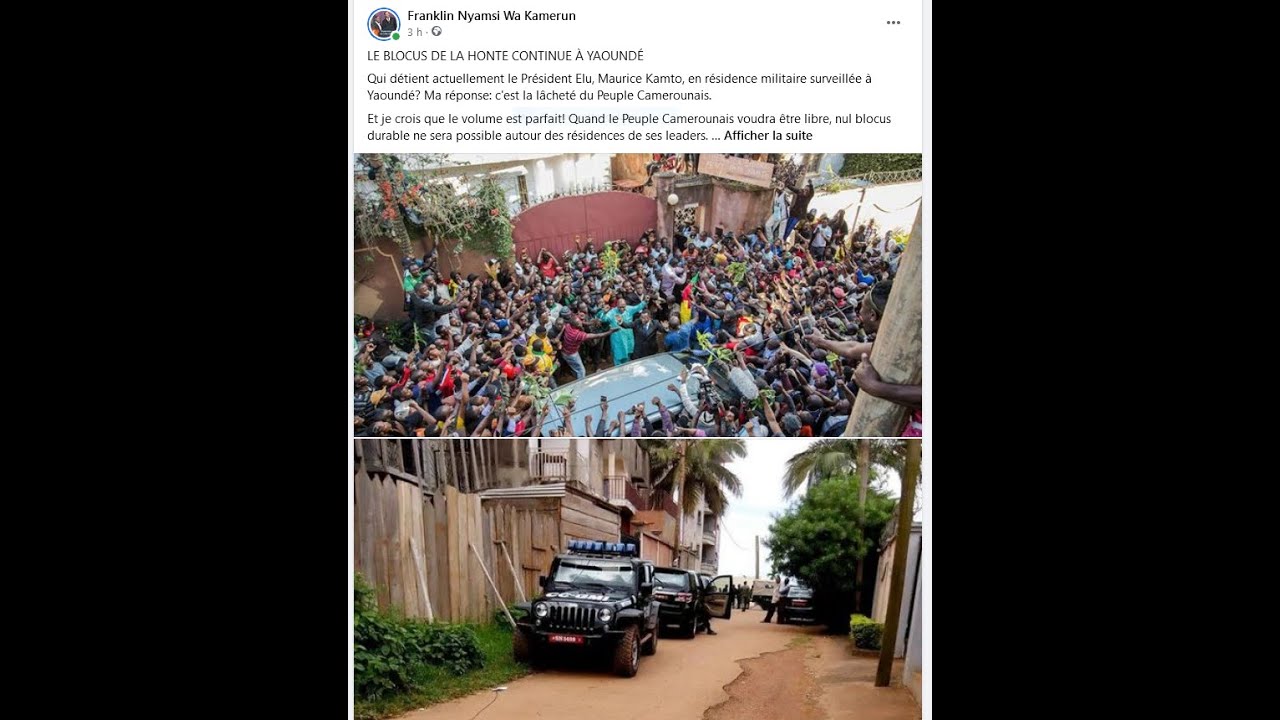Click the blue light bar atop the Jeep

[603, 547]
